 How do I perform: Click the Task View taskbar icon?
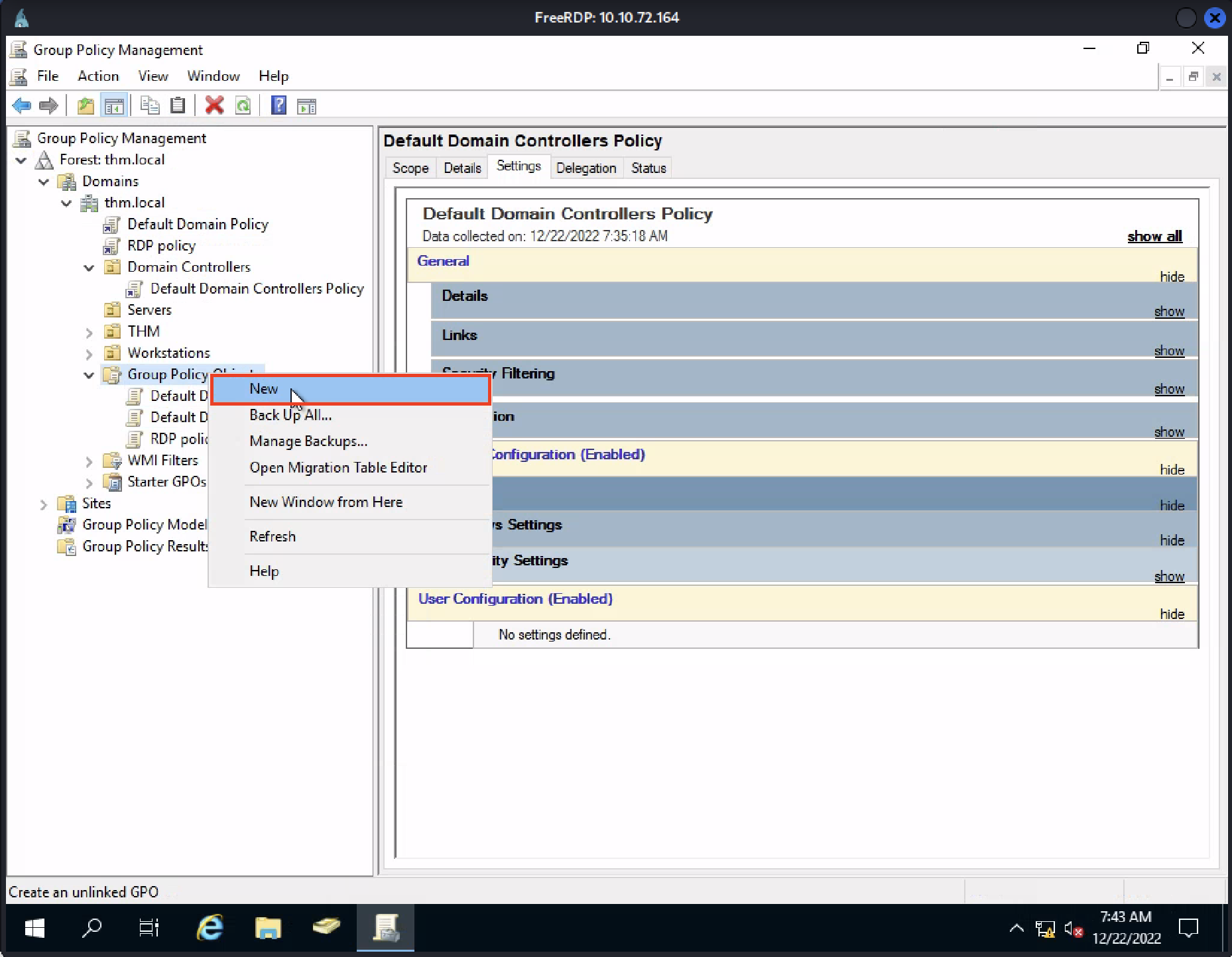149,928
